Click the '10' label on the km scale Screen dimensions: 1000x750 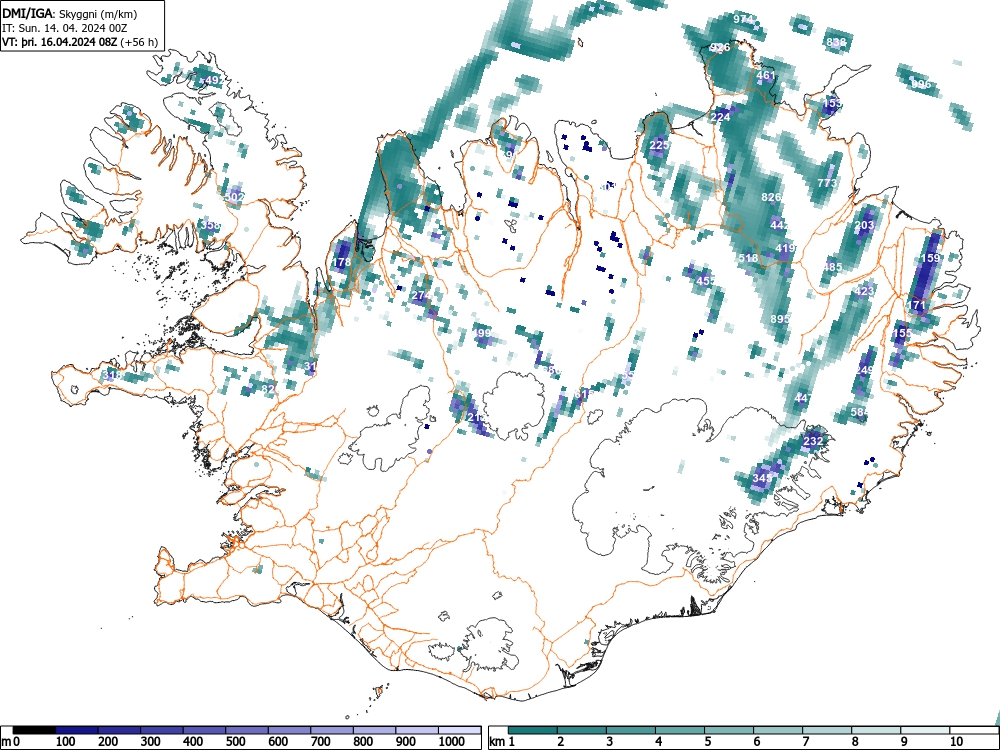click(955, 742)
